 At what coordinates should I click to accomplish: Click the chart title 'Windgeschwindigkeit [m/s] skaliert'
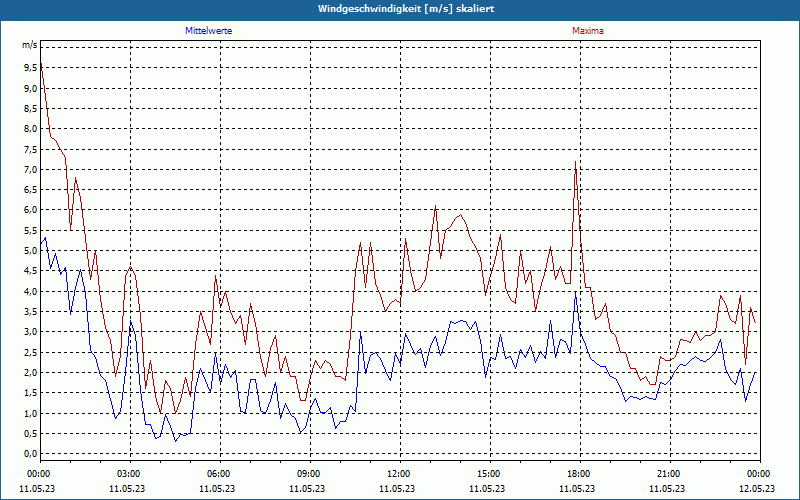(x=406, y=9)
